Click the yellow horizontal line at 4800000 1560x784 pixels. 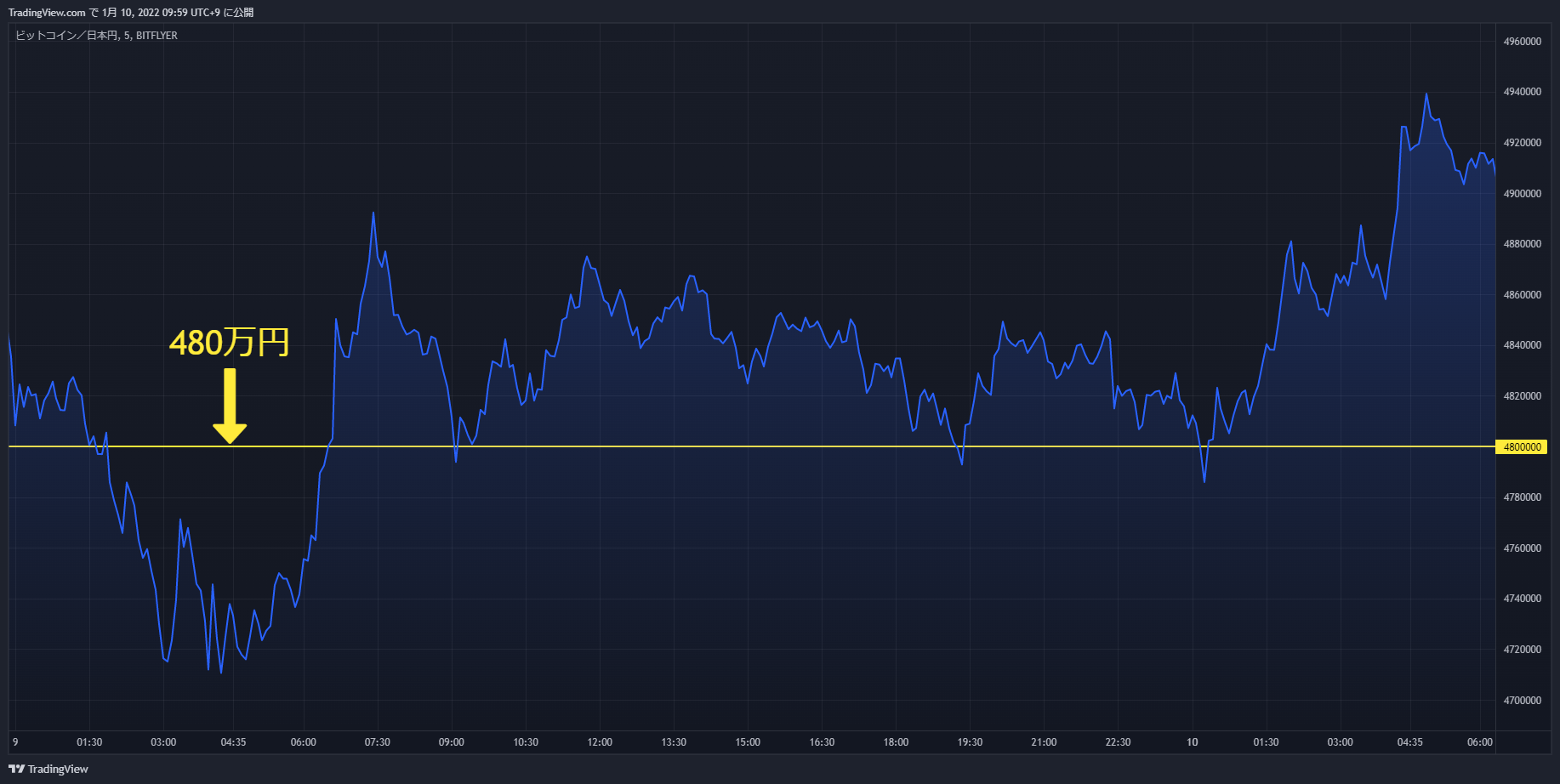tap(752, 446)
